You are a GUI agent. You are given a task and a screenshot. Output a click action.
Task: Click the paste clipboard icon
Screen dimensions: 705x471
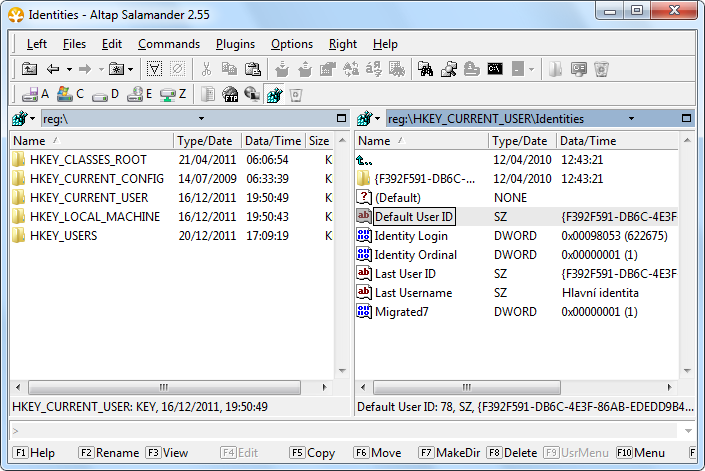253,69
